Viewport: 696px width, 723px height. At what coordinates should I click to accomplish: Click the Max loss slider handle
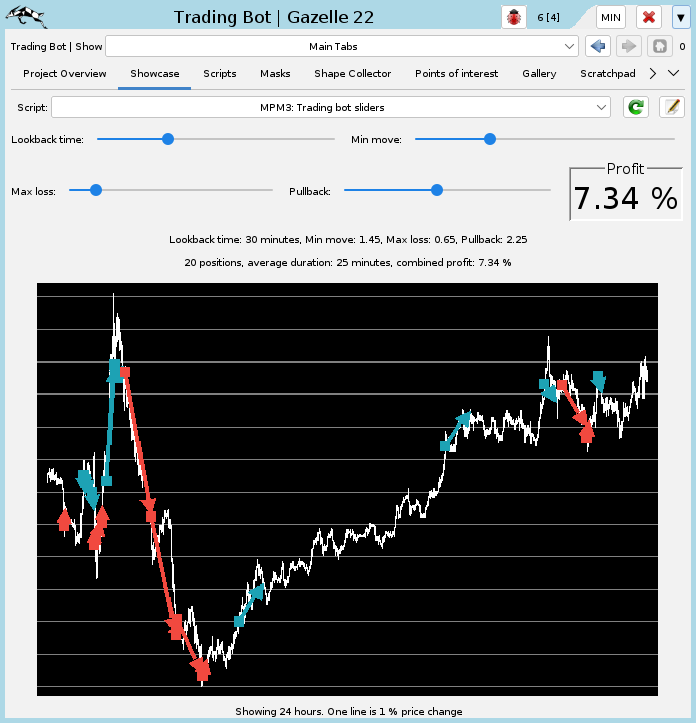pos(96,190)
